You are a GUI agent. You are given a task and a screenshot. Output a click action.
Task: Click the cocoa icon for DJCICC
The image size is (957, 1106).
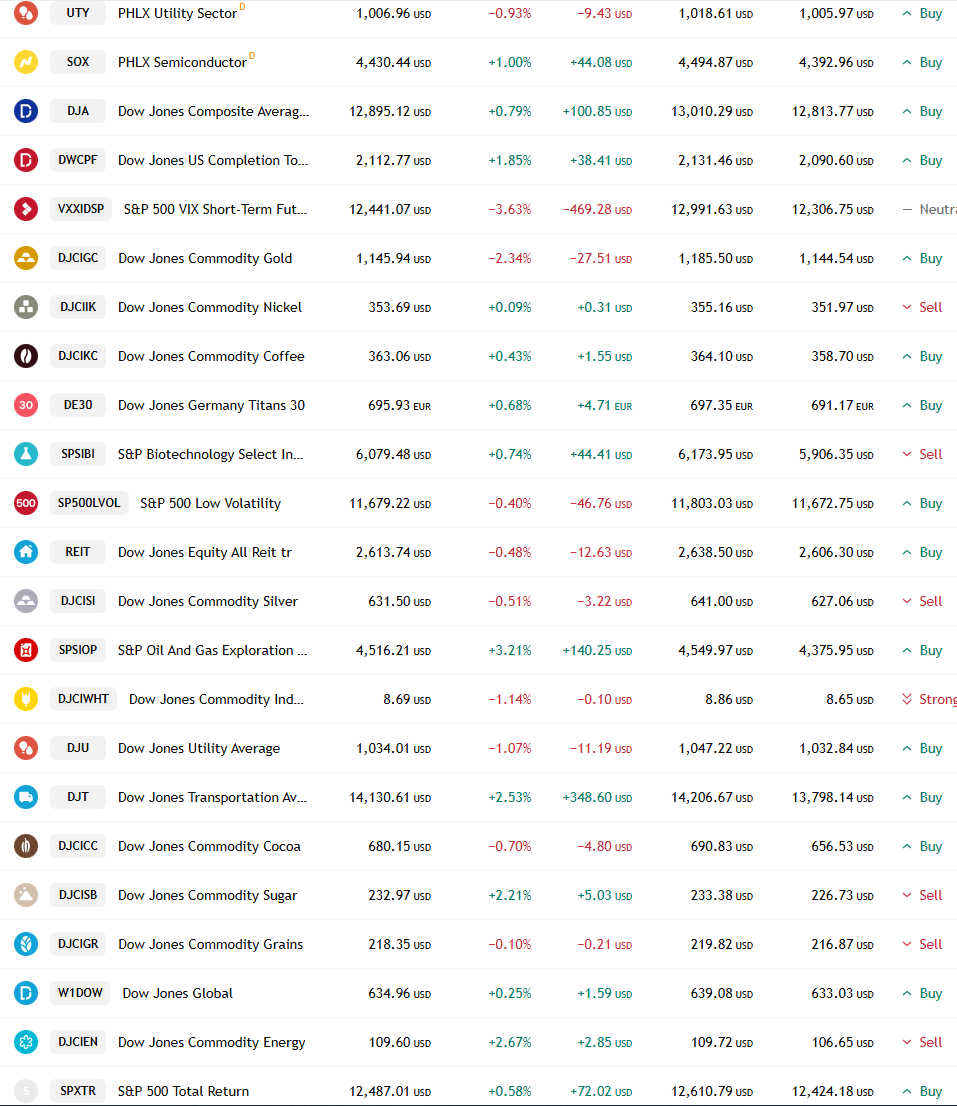point(26,846)
